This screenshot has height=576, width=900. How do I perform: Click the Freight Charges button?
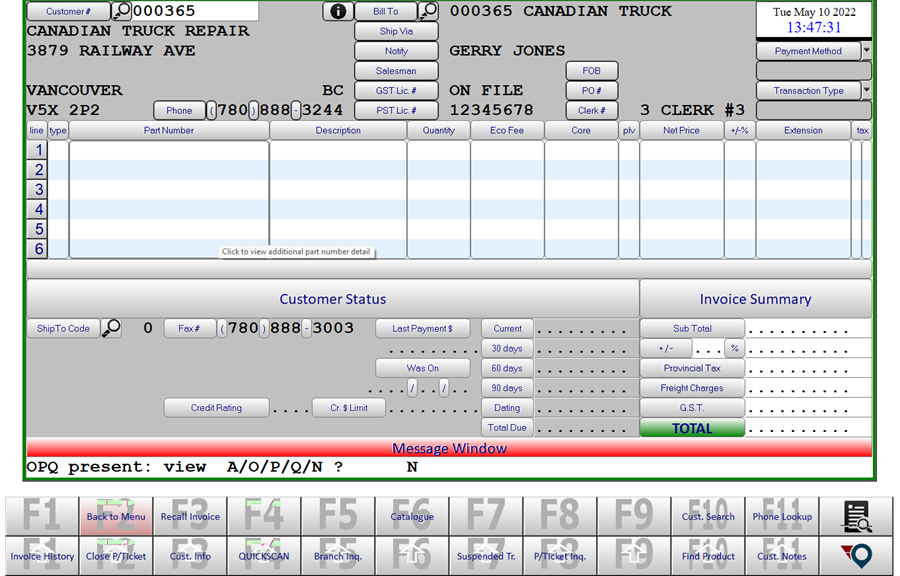point(692,388)
